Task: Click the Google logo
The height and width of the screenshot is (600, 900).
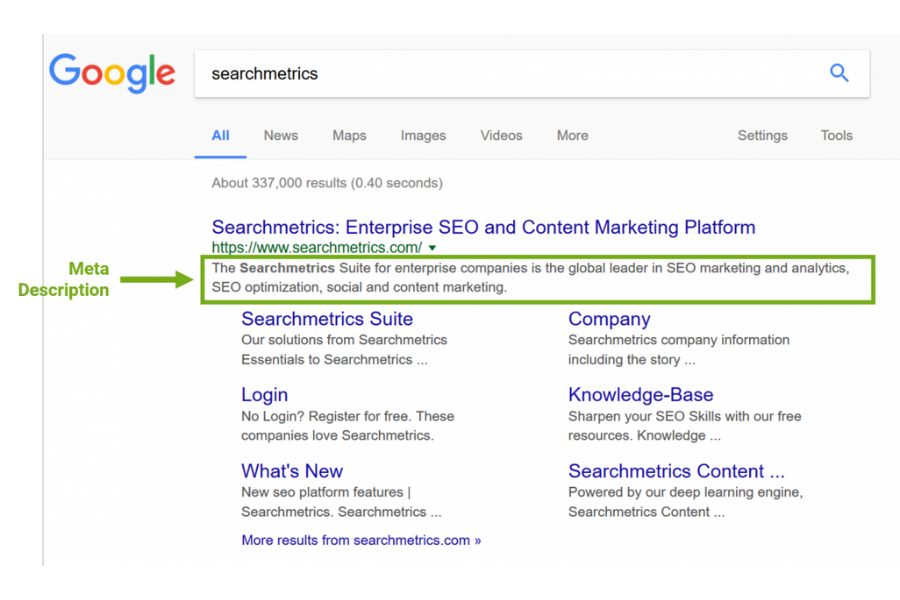Action: (x=112, y=73)
